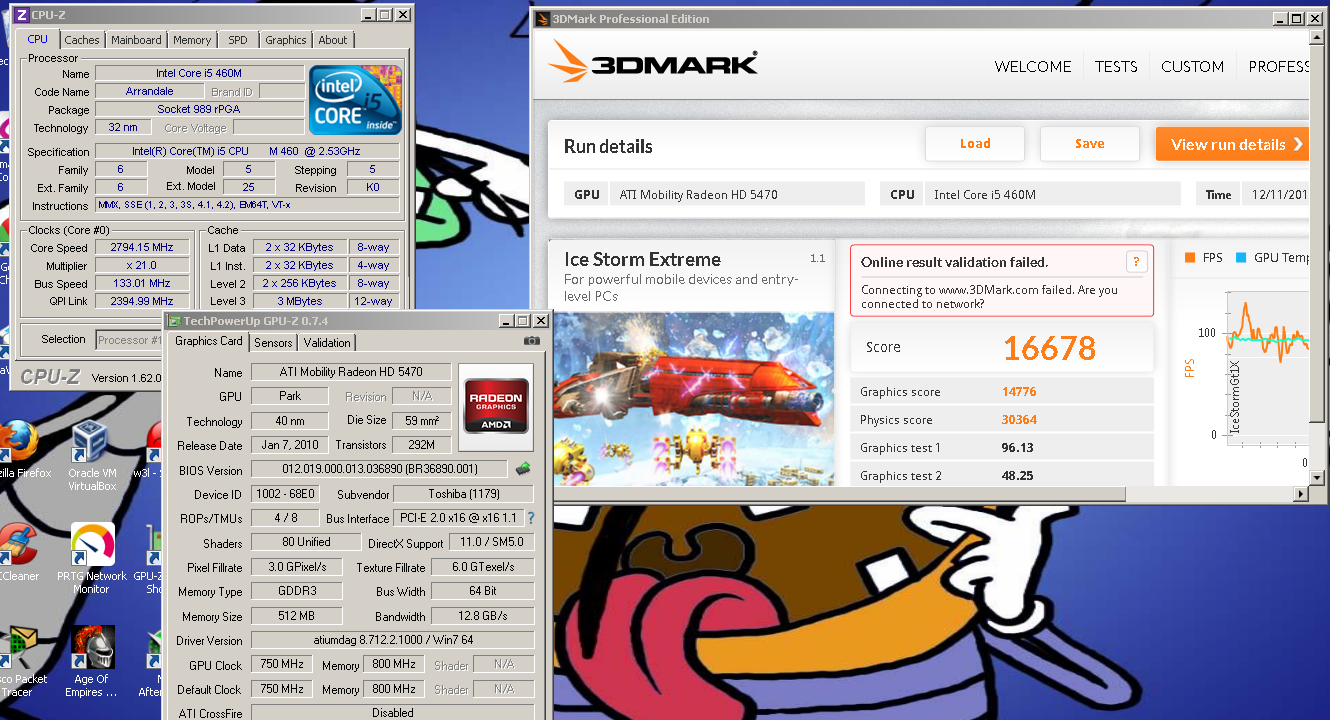The image size is (1330, 720).
Task: Click the Graphics score value '14776'
Action: [x=1019, y=392]
